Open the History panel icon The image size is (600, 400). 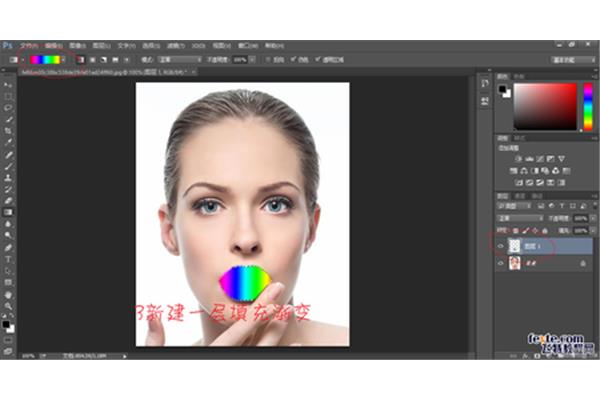[485, 84]
